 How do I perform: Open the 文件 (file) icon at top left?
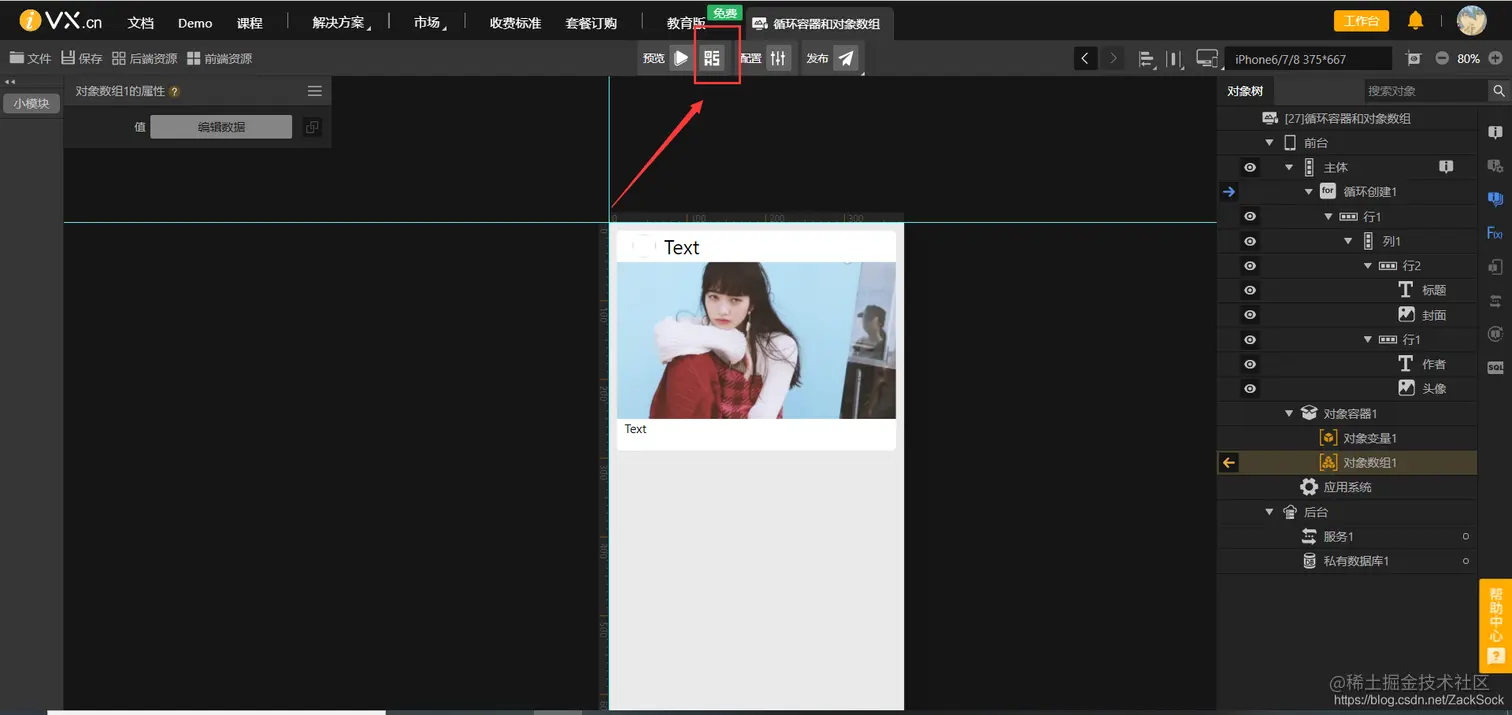pos(17,58)
